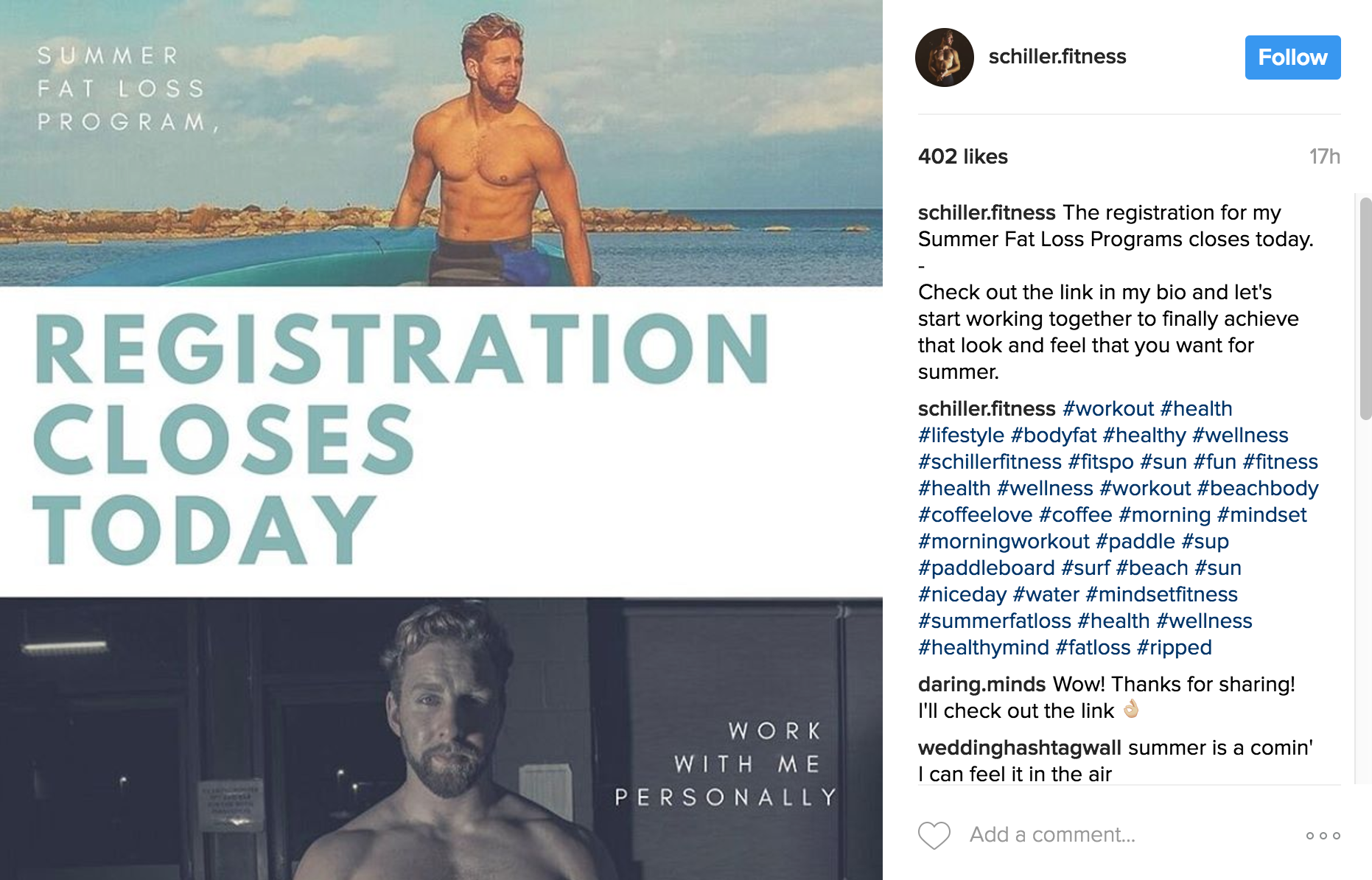The image size is (1372, 880).
Task: Open schiller.fitness username in header
Action: (1057, 57)
